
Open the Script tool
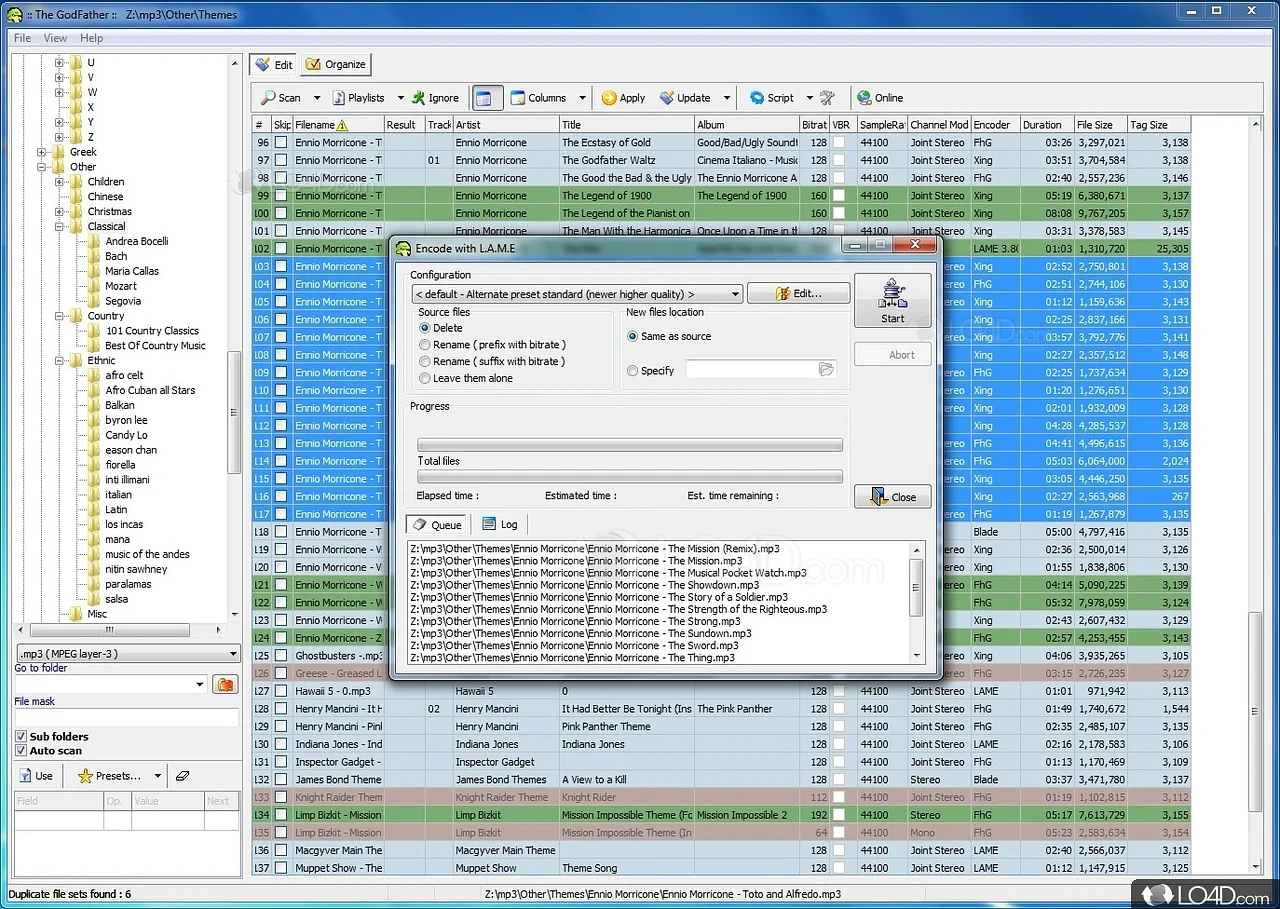click(772, 98)
